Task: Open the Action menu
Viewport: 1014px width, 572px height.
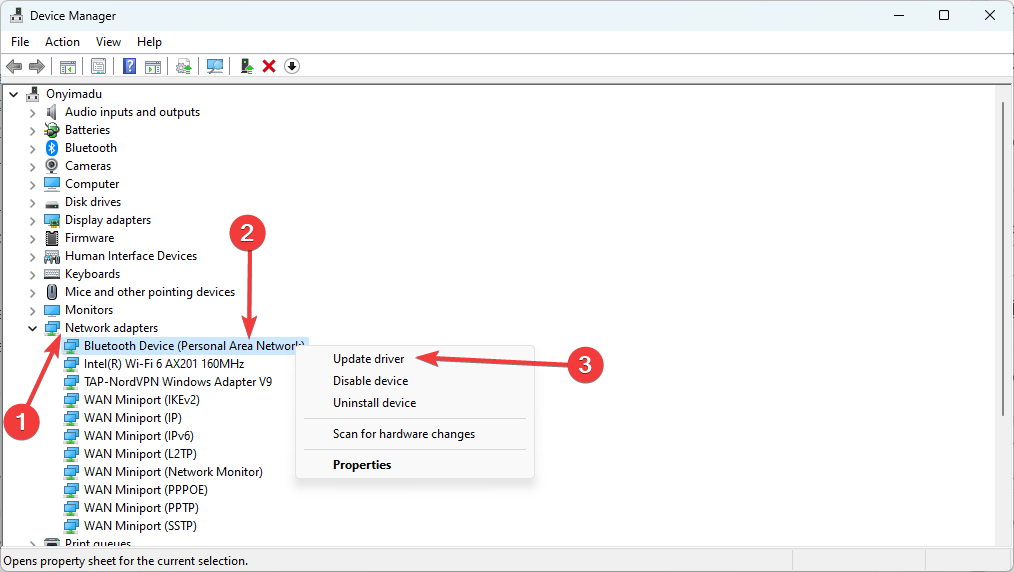Action: (62, 42)
